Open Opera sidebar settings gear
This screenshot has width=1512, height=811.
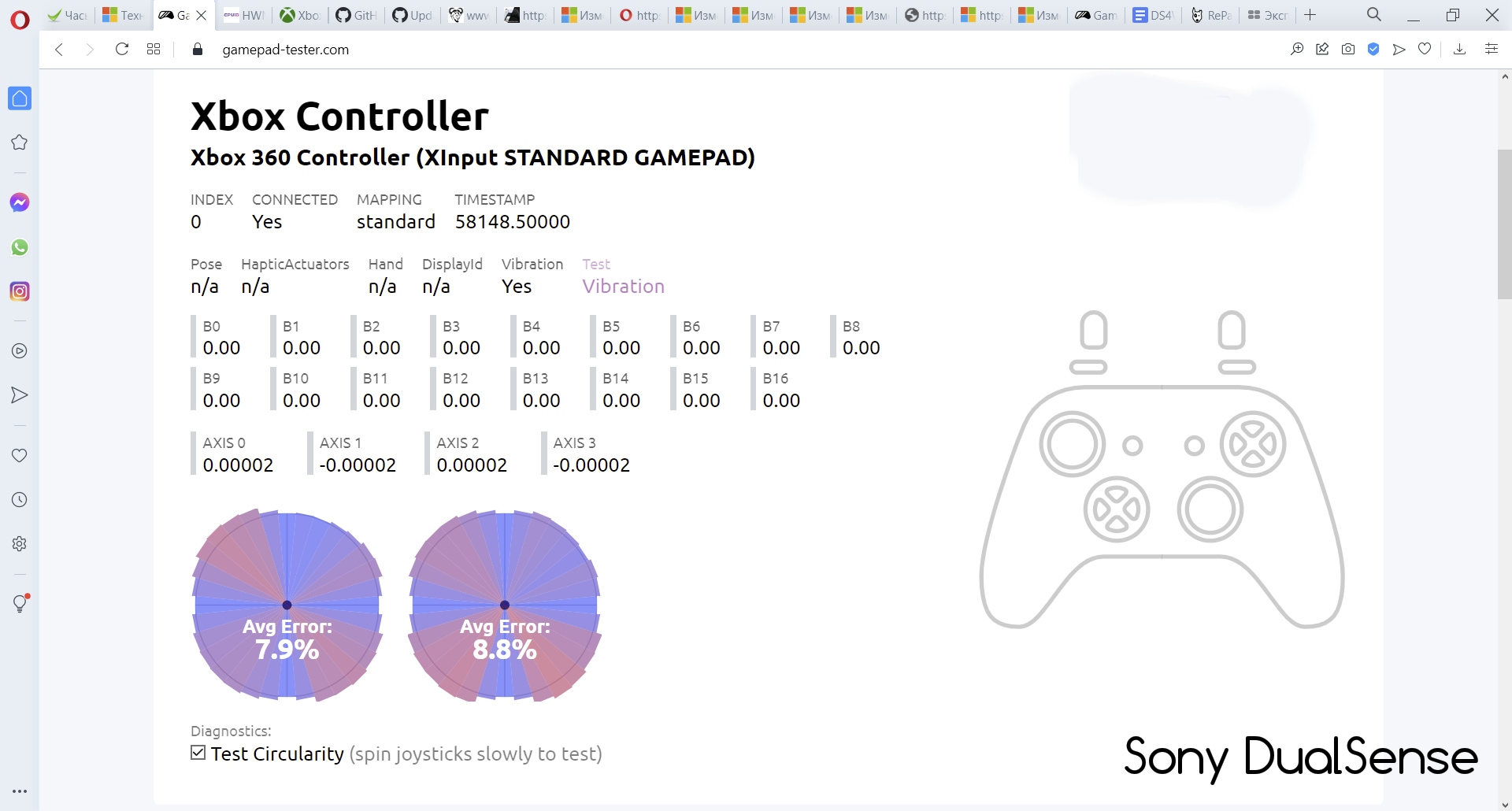click(x=20, y=544)
